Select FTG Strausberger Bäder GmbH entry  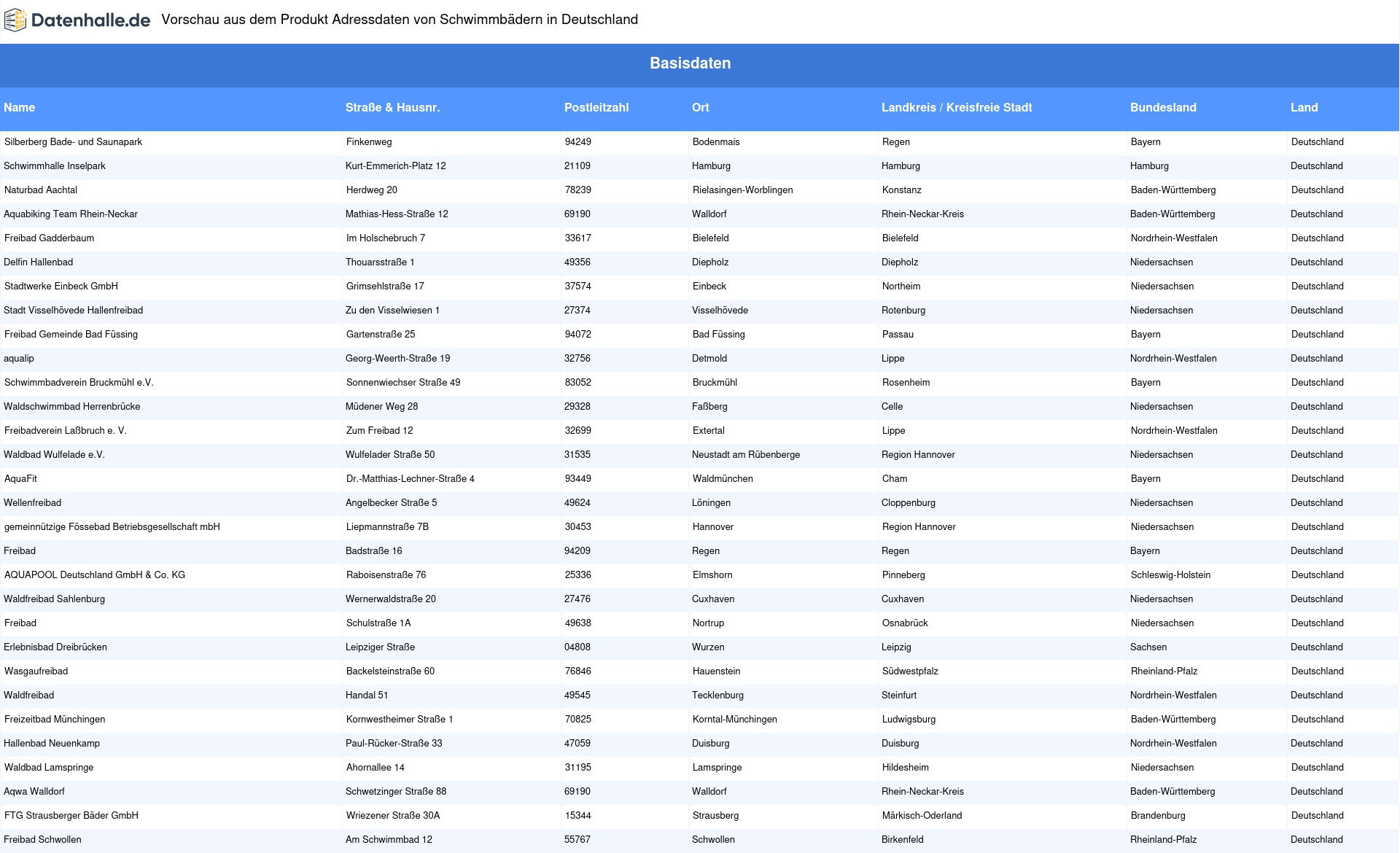(71, 816)
